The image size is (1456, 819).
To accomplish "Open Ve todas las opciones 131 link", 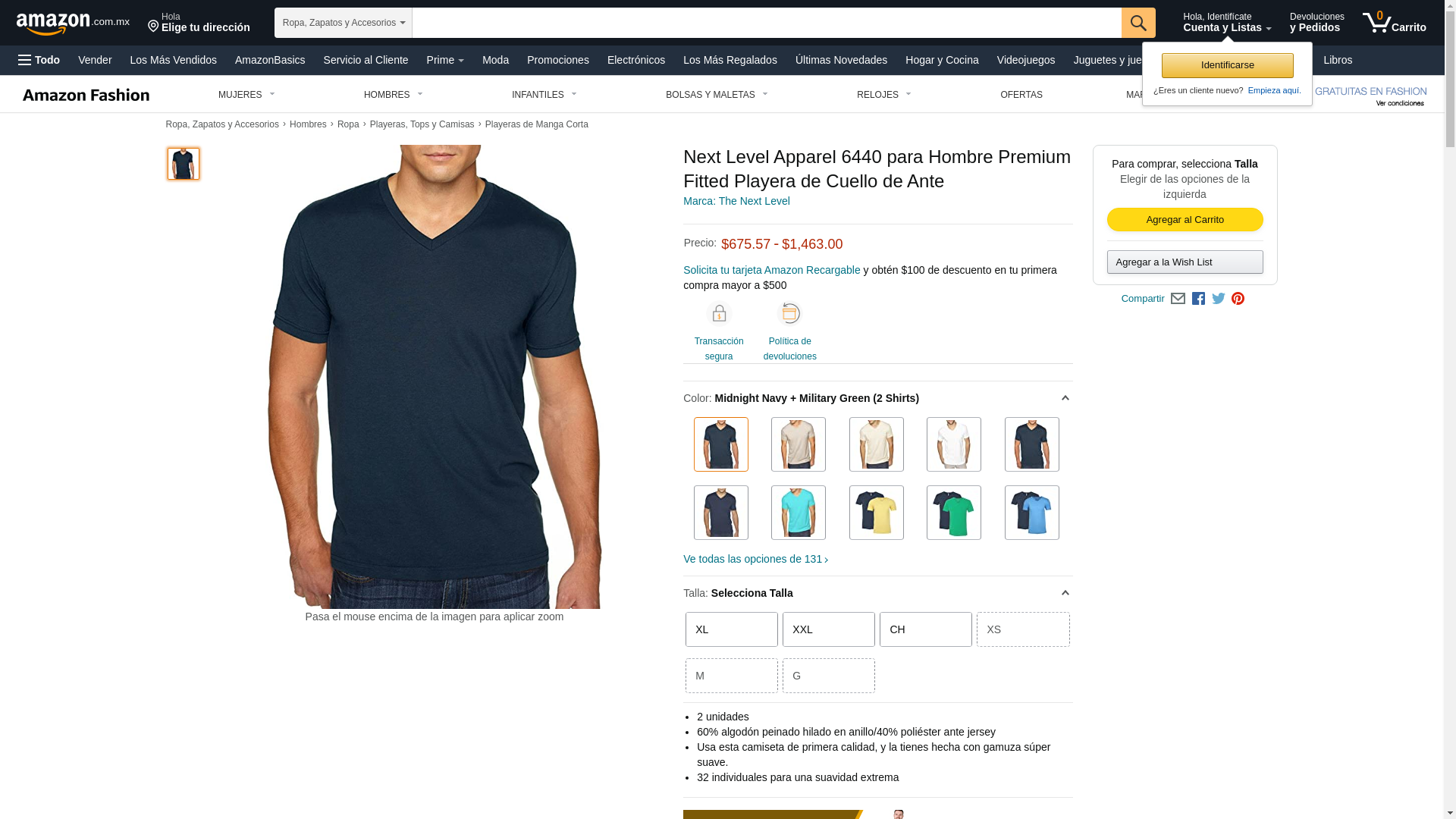I will coord(756,559).
